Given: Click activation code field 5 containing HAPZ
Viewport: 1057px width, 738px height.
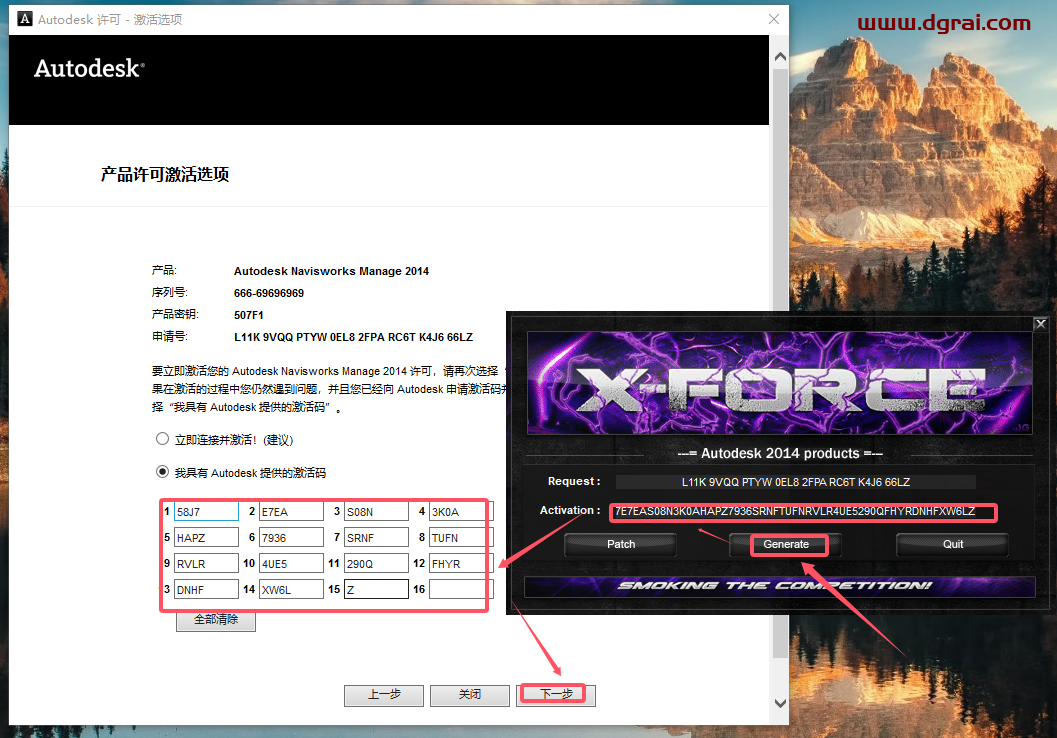Looking at the screenshot, I should point(206,537).
